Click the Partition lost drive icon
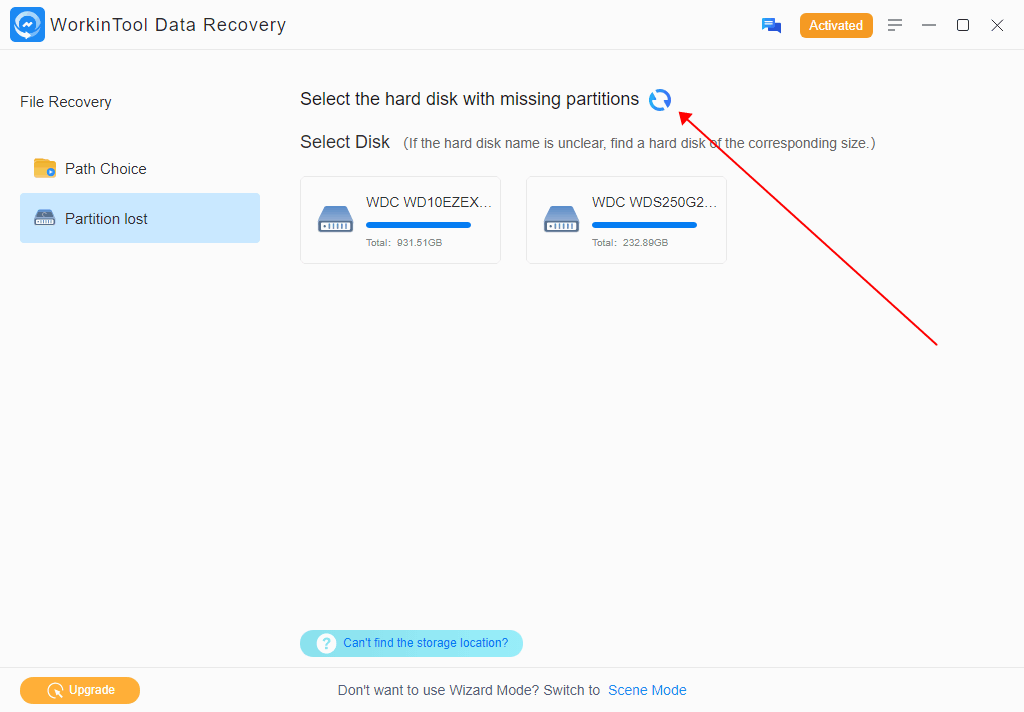Screen dimensions: 1024x712 45,218
